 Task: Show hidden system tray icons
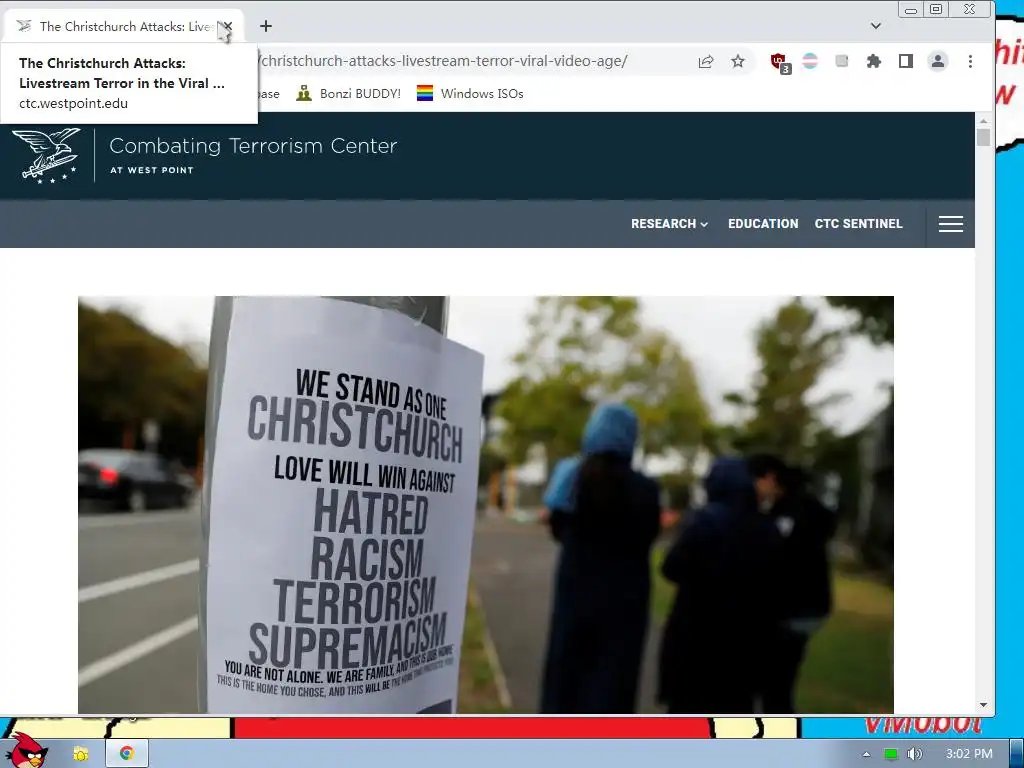tap(866, 754)
